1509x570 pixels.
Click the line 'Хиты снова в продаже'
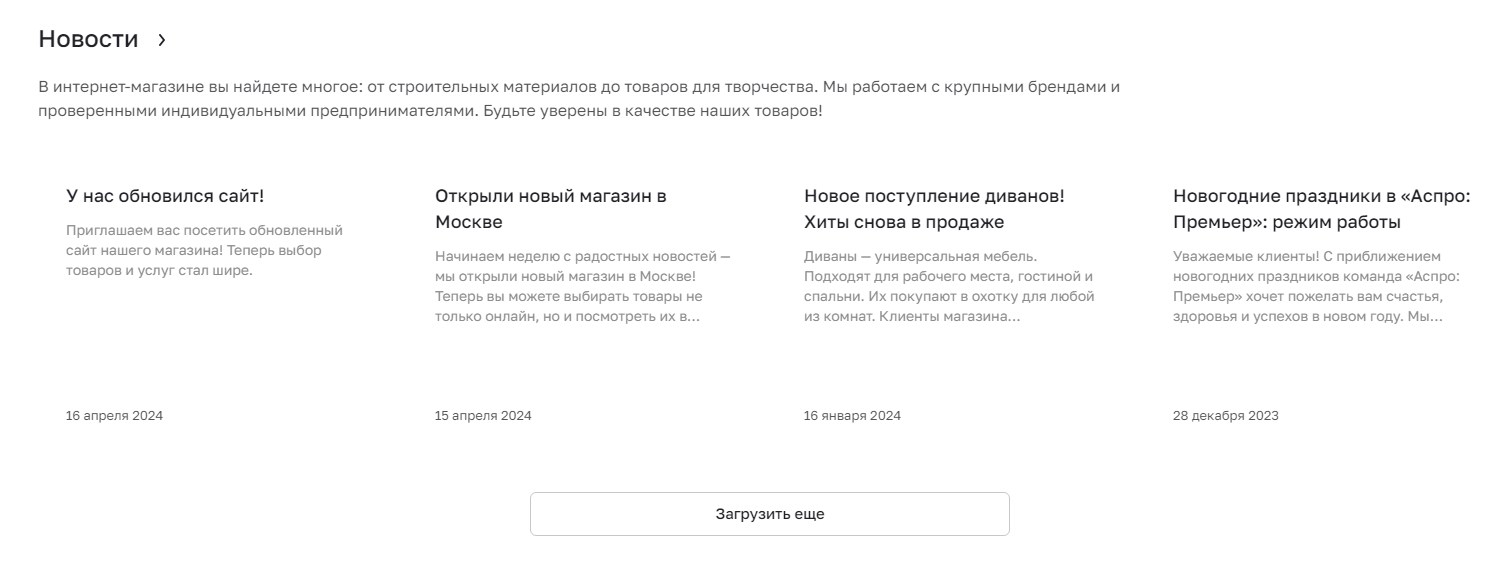click(904, 222)
